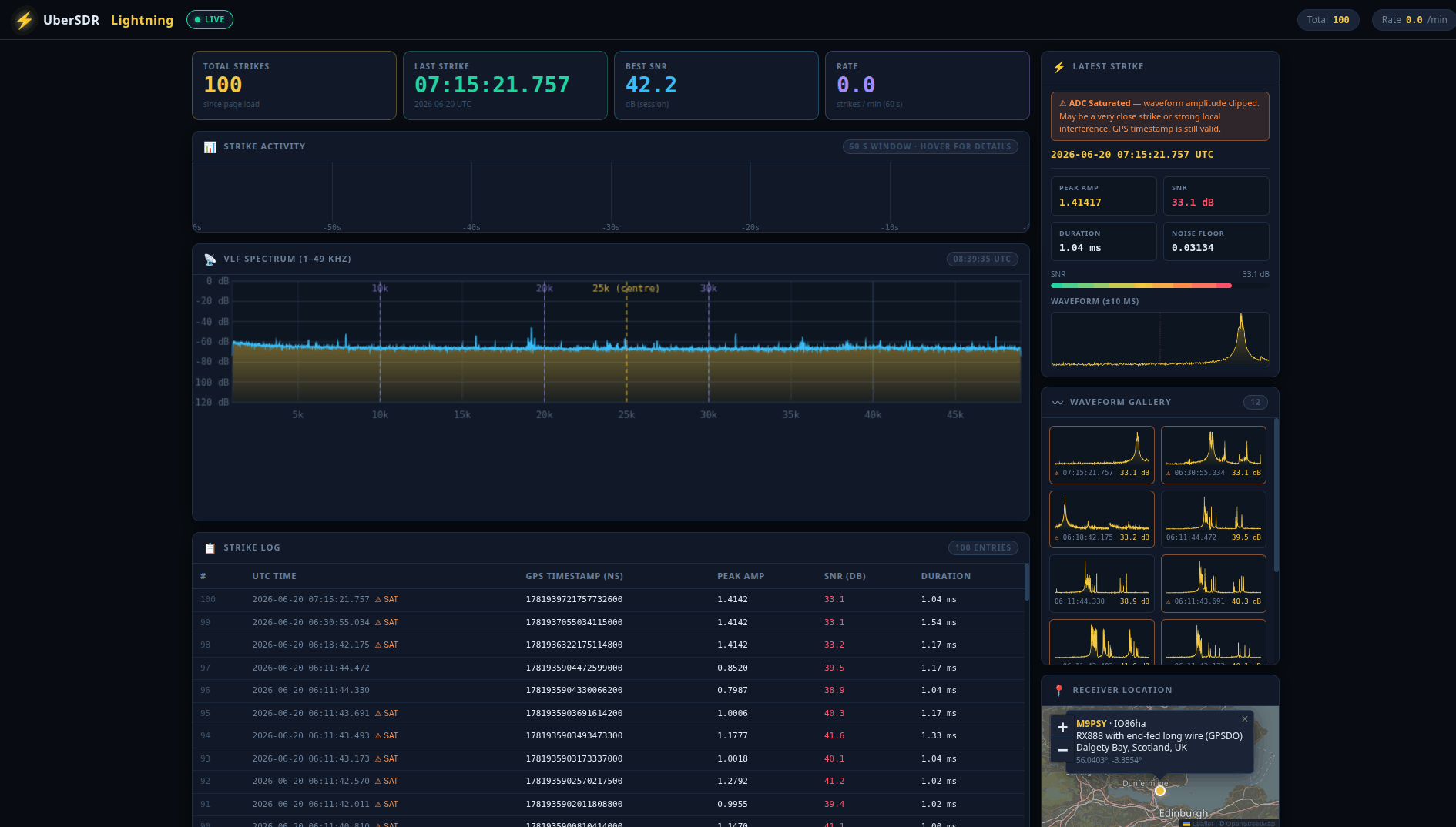Click the Waveform Gallery chevron icon
Image resolution: width=1456 pixels, height=827 pixels.
click(1058, 403)
